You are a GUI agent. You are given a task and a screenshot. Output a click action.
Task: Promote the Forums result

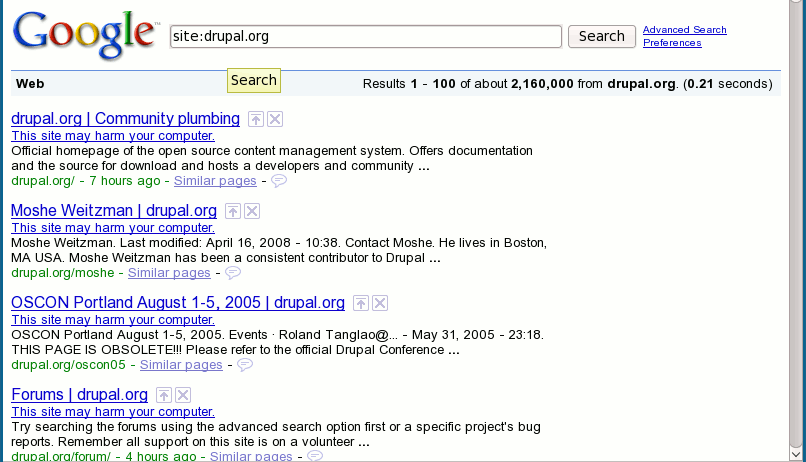pyautogui.click(x=163, y=395)
